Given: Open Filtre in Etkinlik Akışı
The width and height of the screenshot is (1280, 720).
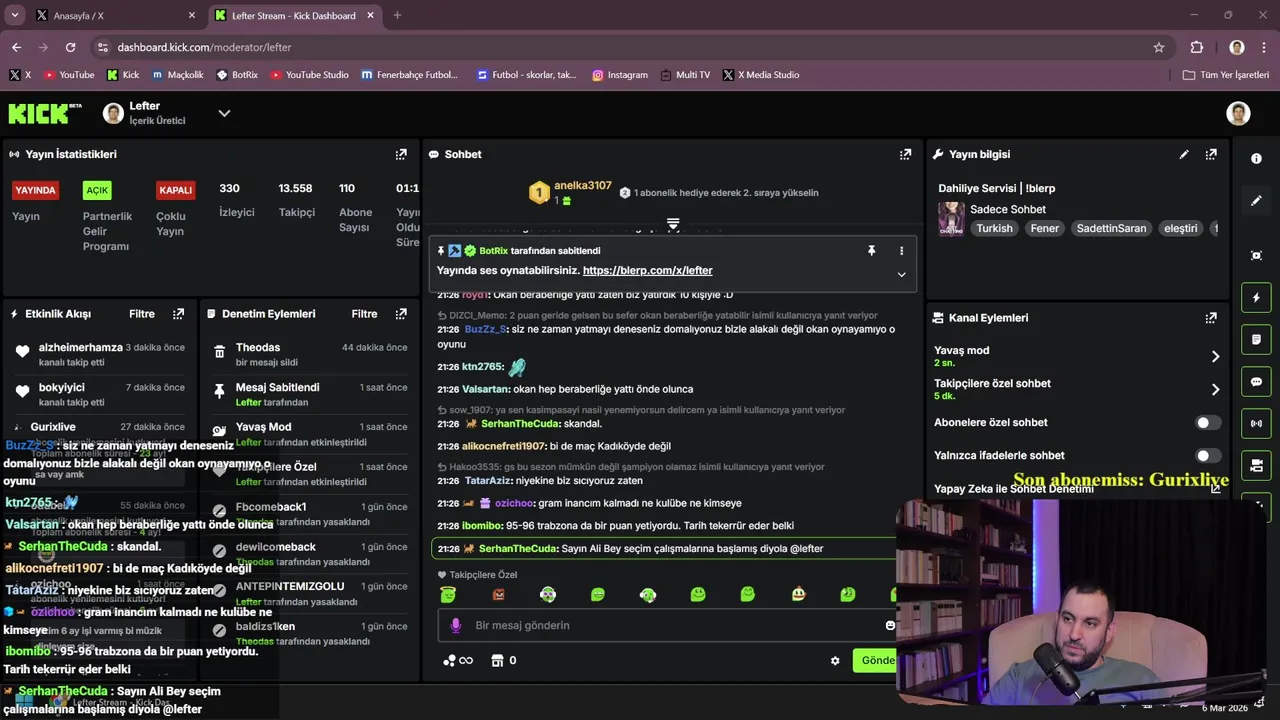Looking at the screenshot, I should 142,314.
